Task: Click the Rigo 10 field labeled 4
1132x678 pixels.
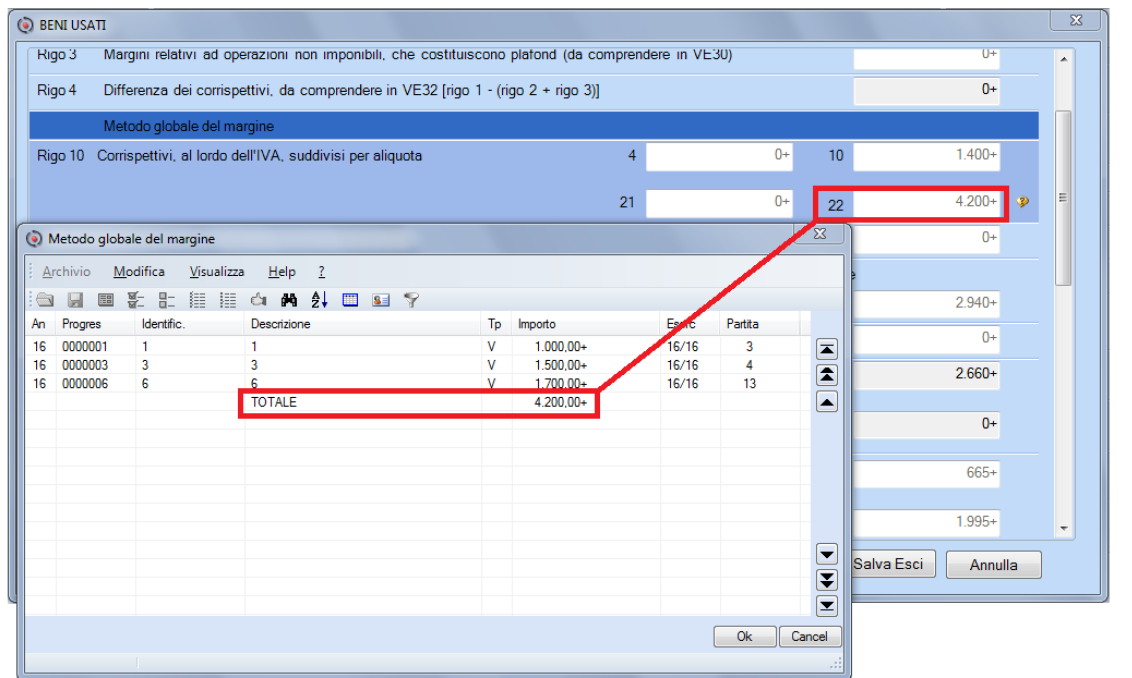Action: tap(719, 156)
